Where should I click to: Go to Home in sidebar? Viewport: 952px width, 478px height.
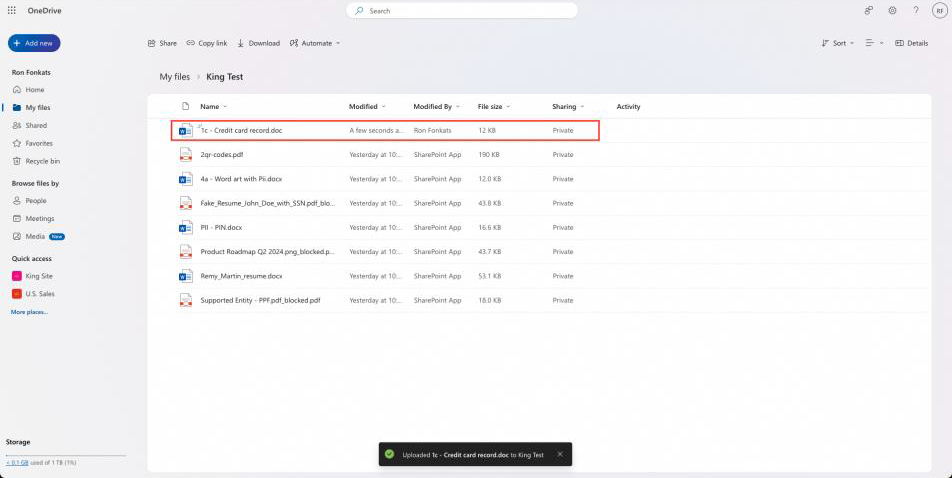[x=29, y=89]
